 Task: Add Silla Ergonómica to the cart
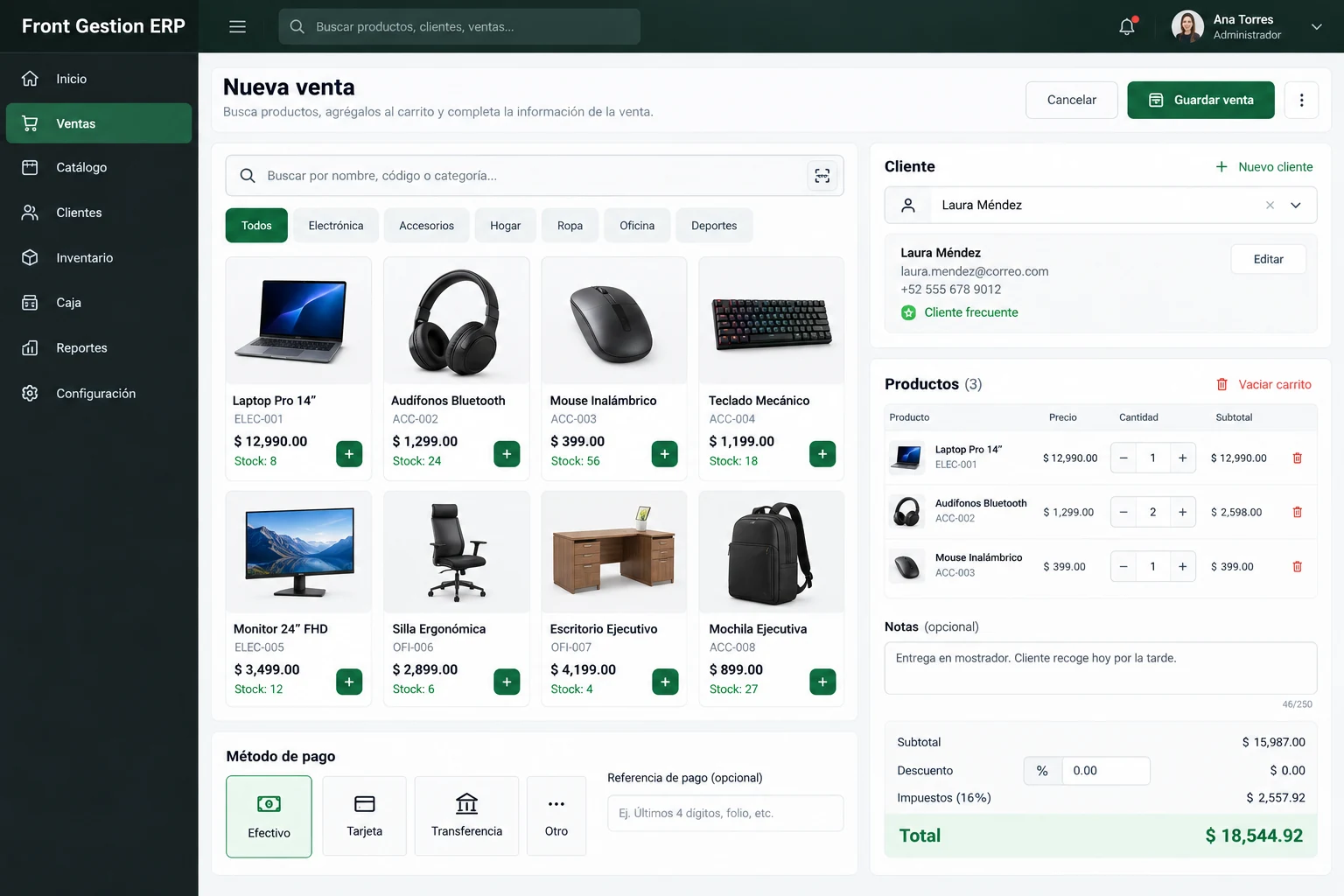tap(507, 682)
